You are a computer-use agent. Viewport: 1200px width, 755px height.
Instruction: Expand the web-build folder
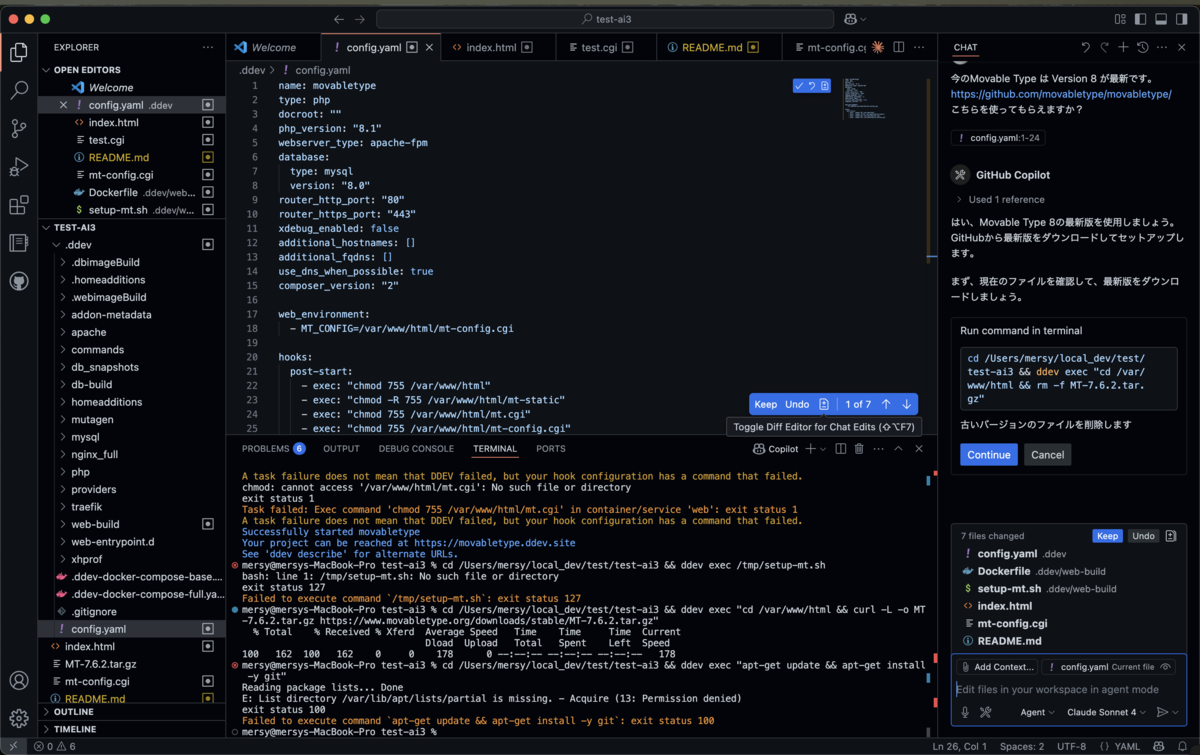[95, 524]
